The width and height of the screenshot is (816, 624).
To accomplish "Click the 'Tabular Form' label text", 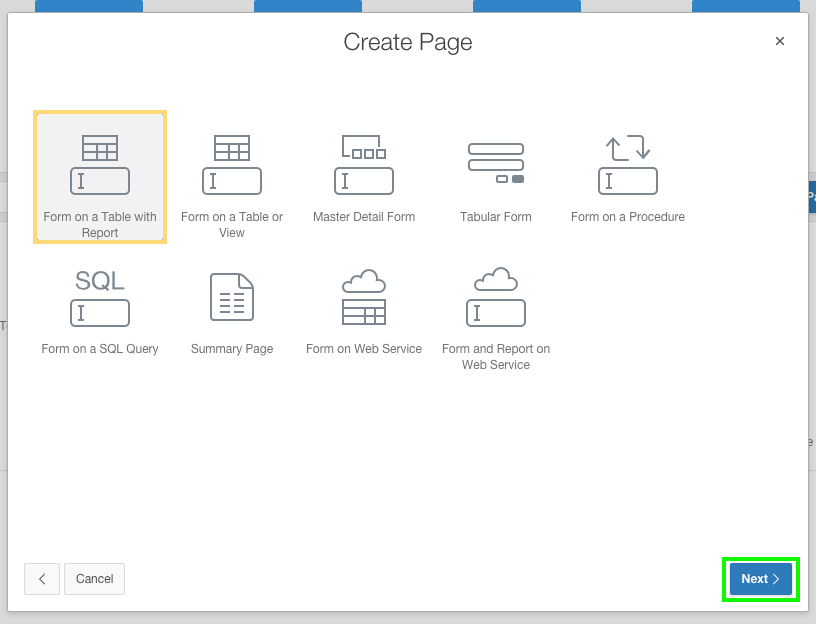I will click(496, 217).
